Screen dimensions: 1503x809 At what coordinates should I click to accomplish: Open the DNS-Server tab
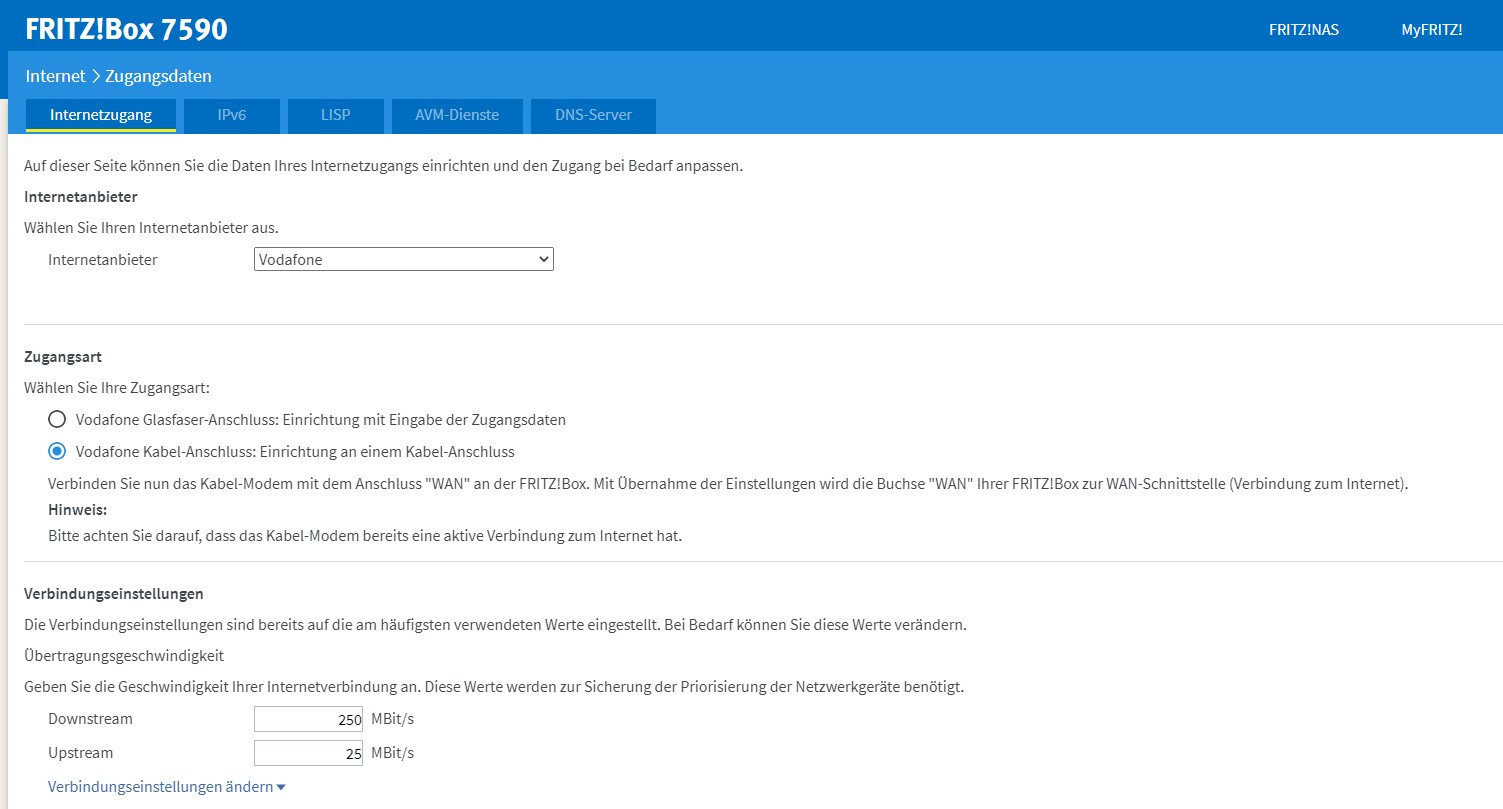[593, 115]
